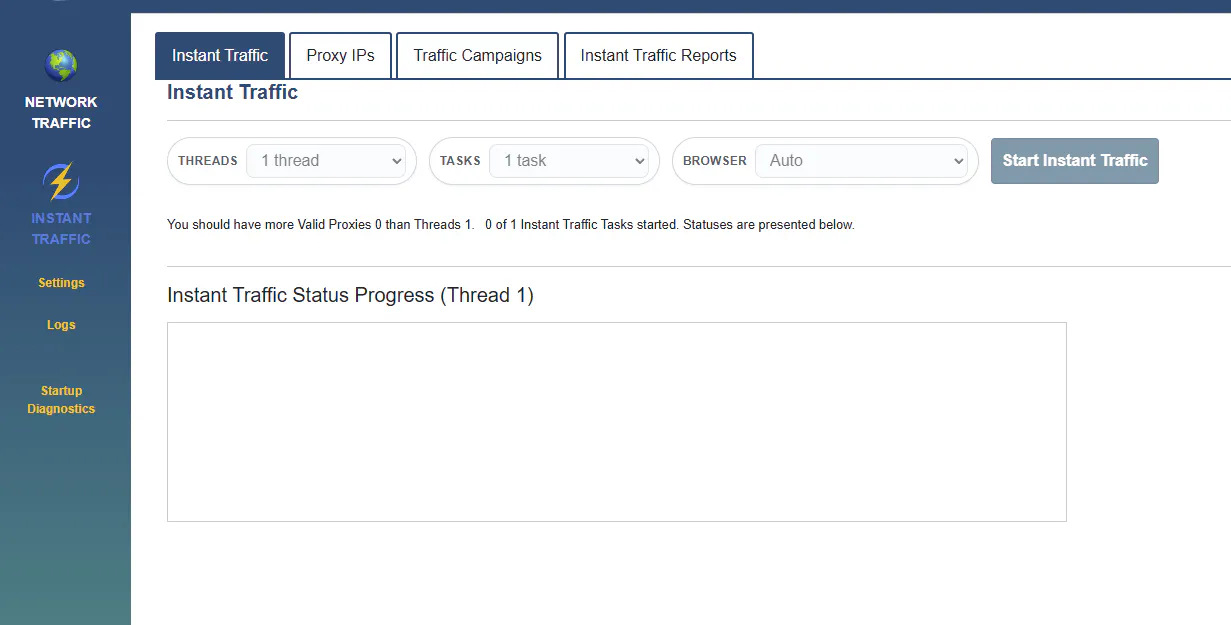1231x625 pixels.
Task: Switch to the Instant Traffic tab
Action: click(220, 56)
